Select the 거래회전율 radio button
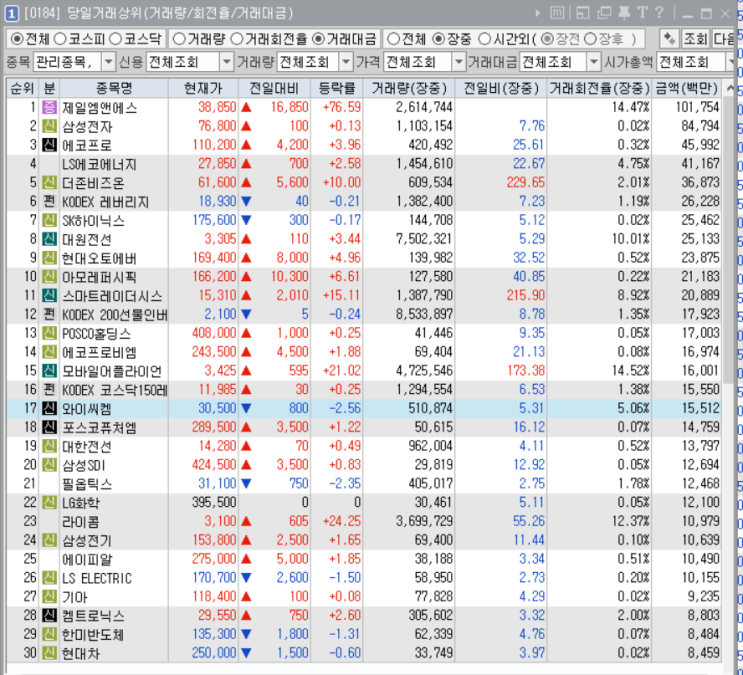The height and width of the screenshot is (675, 743). tap(236, 39)
